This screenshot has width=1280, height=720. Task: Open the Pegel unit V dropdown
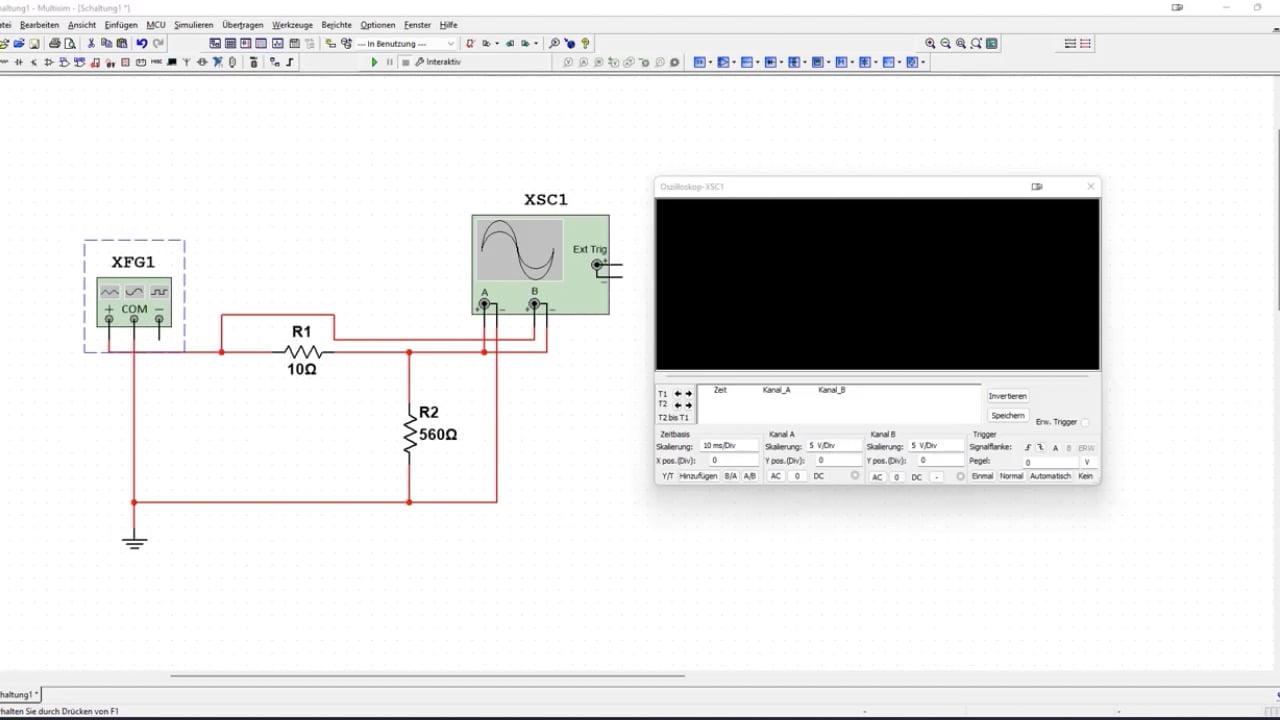click(1087, 462)
